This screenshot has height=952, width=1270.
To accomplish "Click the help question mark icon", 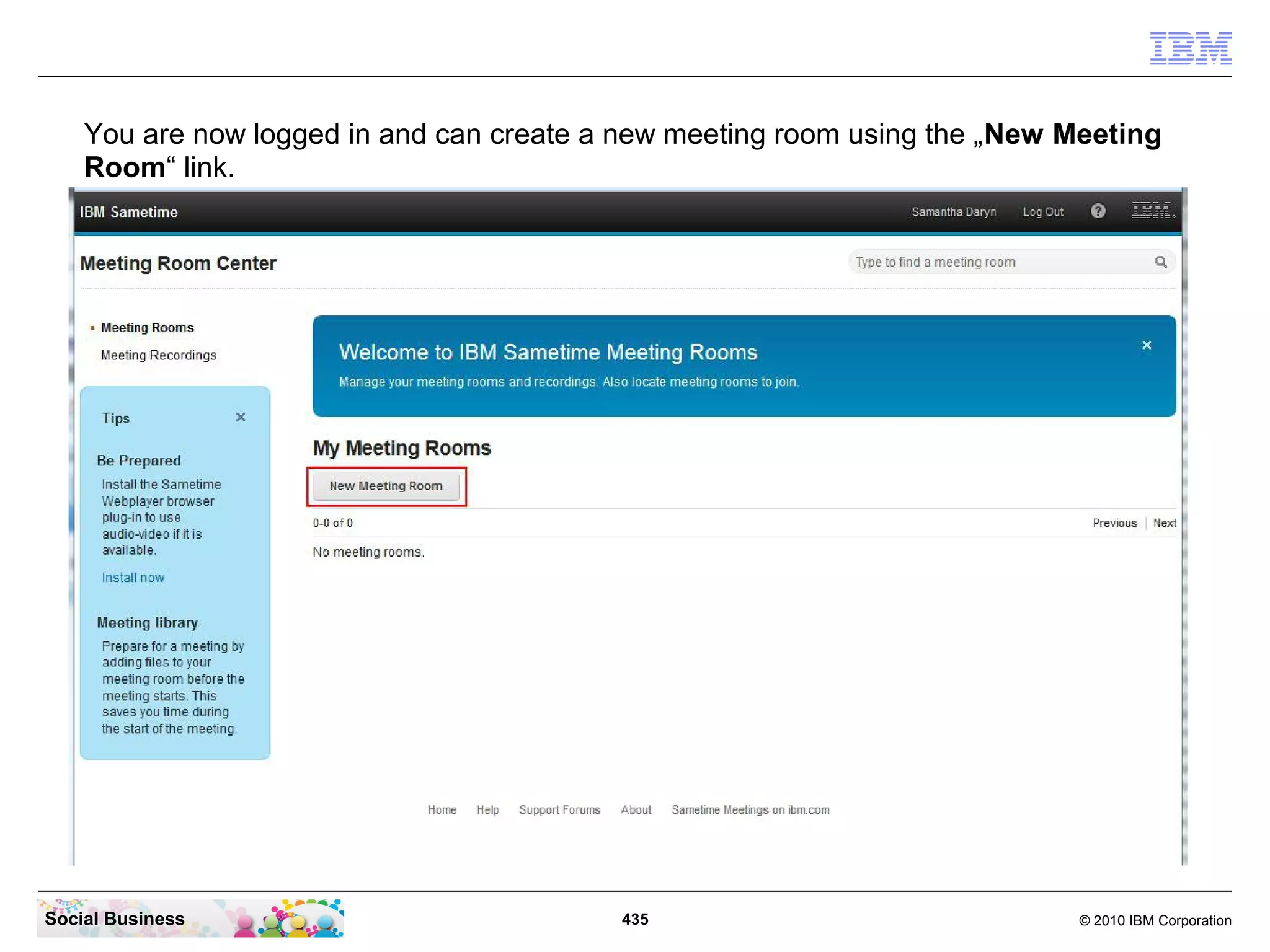I will [x=1098, y=211].
